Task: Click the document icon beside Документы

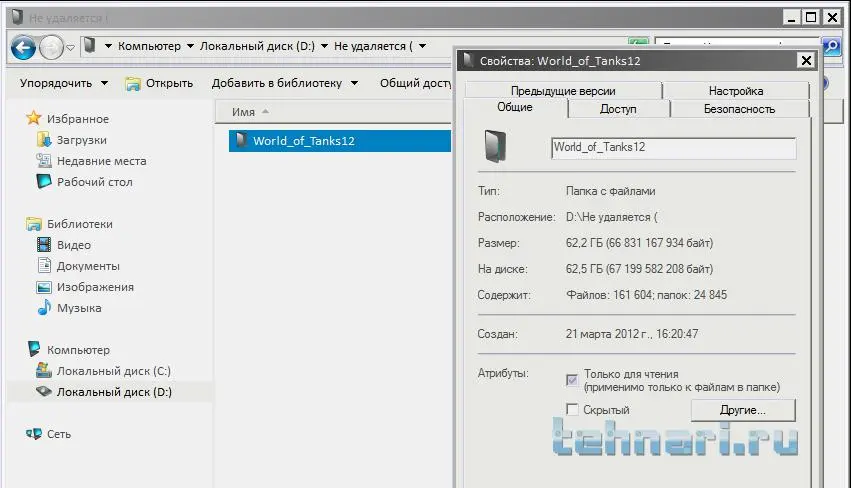Action: (45, 265)
